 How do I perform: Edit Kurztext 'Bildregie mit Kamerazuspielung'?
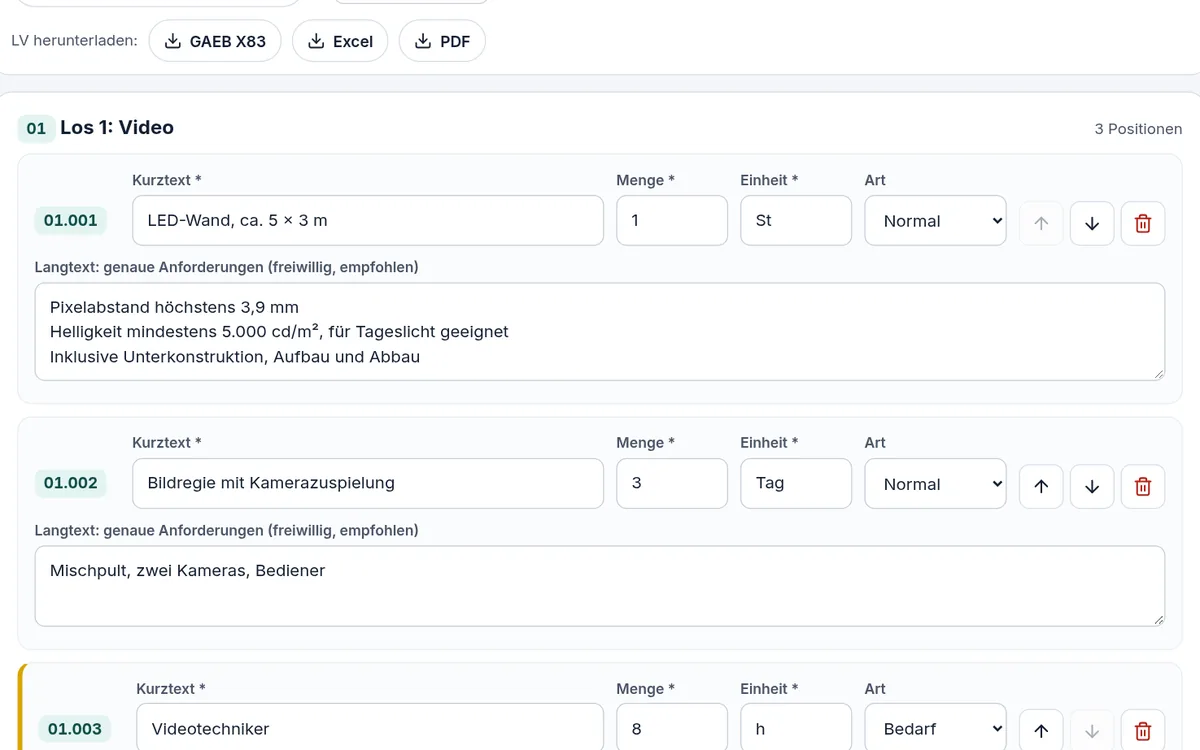coord(368,483)
